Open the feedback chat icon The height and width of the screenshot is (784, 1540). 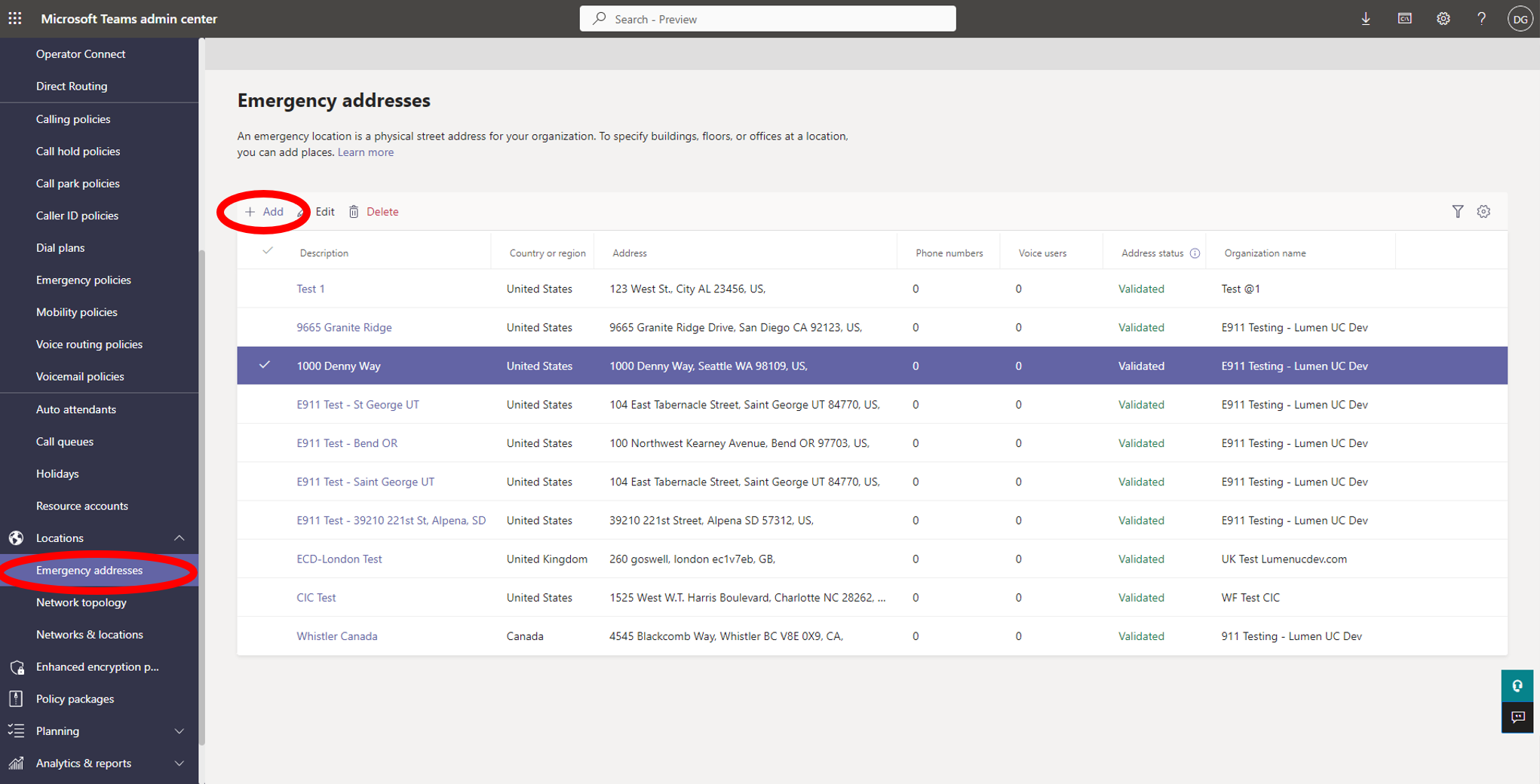pos(1517,717)
